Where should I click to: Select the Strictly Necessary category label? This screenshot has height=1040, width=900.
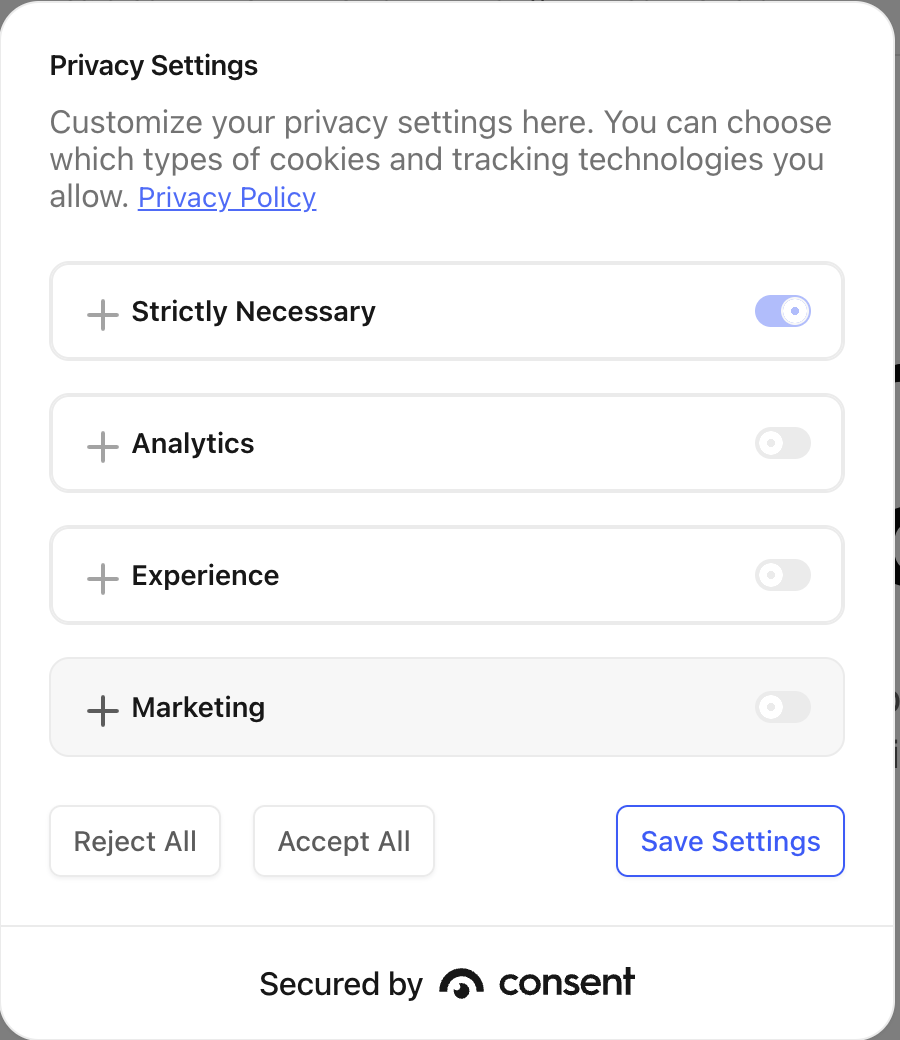click(253, 312)
